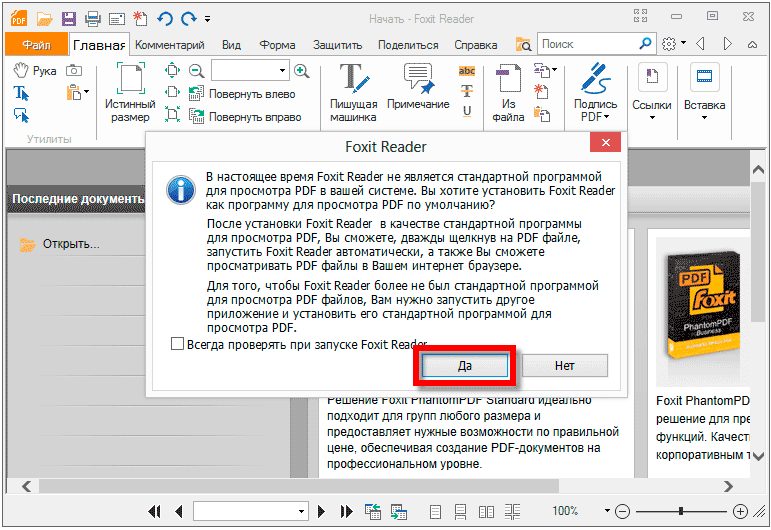Switch to the Поделиться tab
The image size is (771, 530).
click(x=408, y=45)
